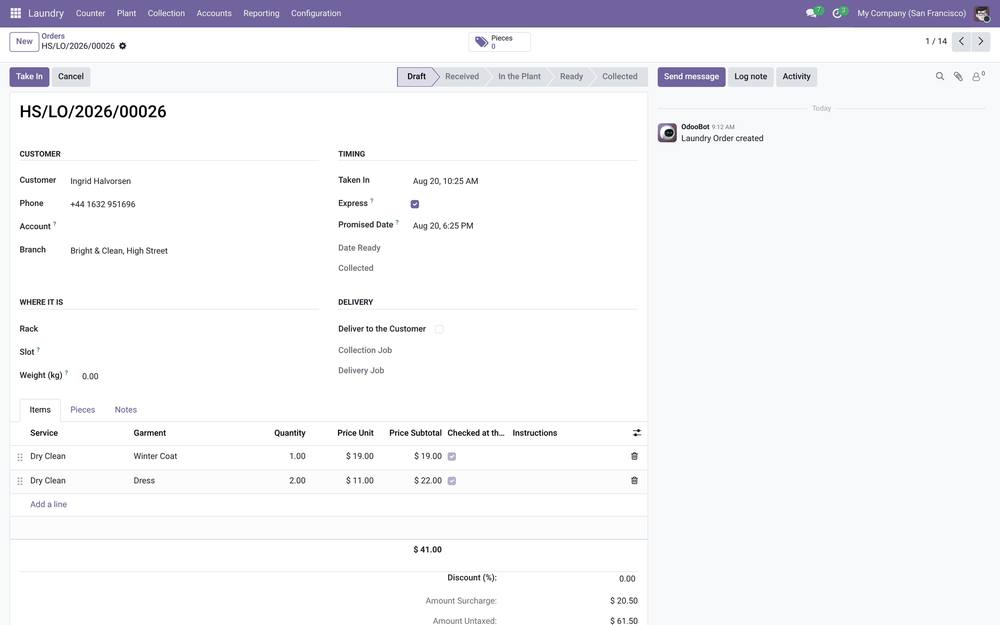Image resolution: width=1000 pixels, height=625 pixels.
Task: Click the Log note button
Action: 751,77
